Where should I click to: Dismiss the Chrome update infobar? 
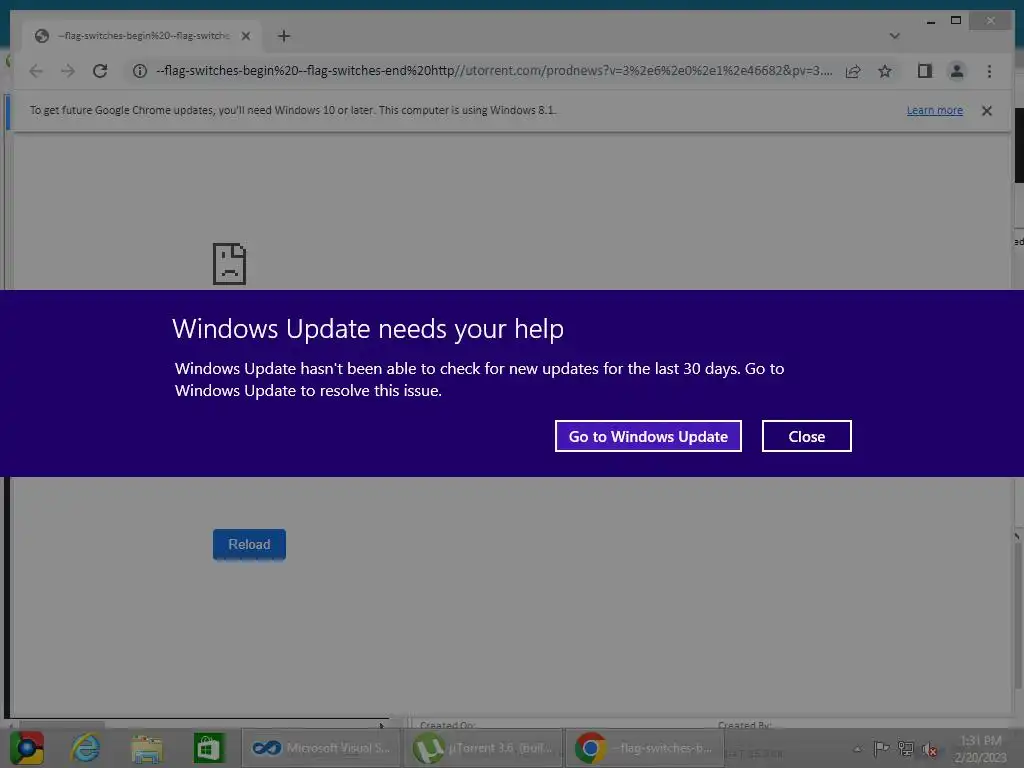(987, 110)
